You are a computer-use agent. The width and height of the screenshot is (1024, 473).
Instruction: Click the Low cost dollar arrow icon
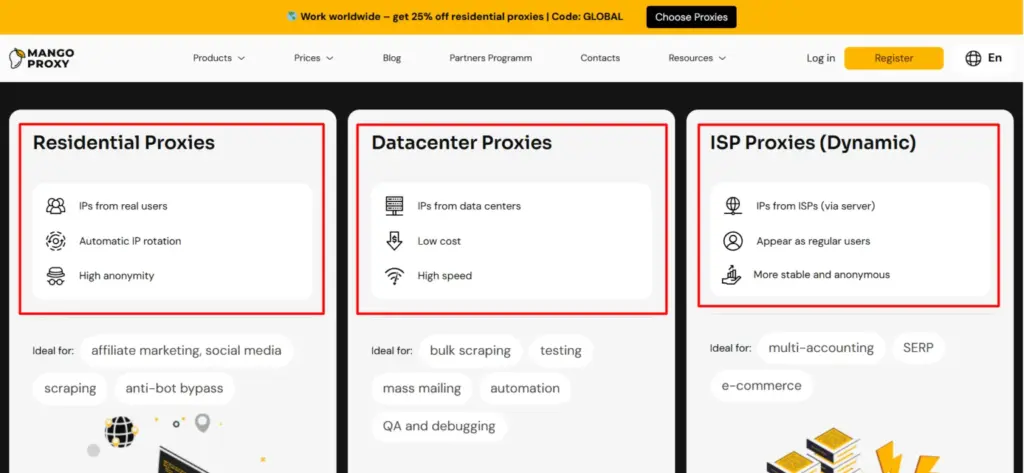(394, 241)
